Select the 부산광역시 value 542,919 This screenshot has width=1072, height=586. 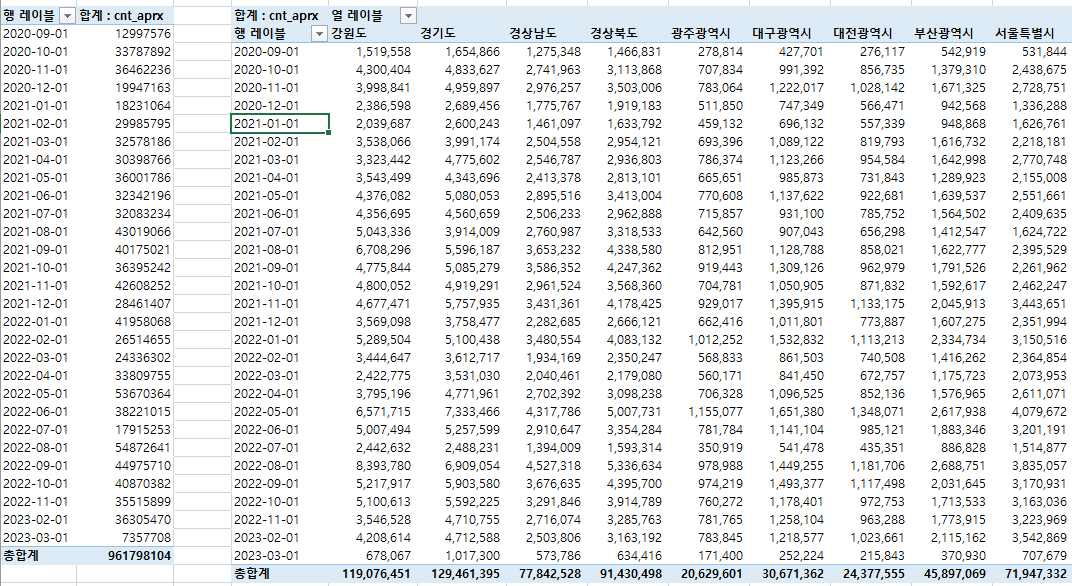964,51
